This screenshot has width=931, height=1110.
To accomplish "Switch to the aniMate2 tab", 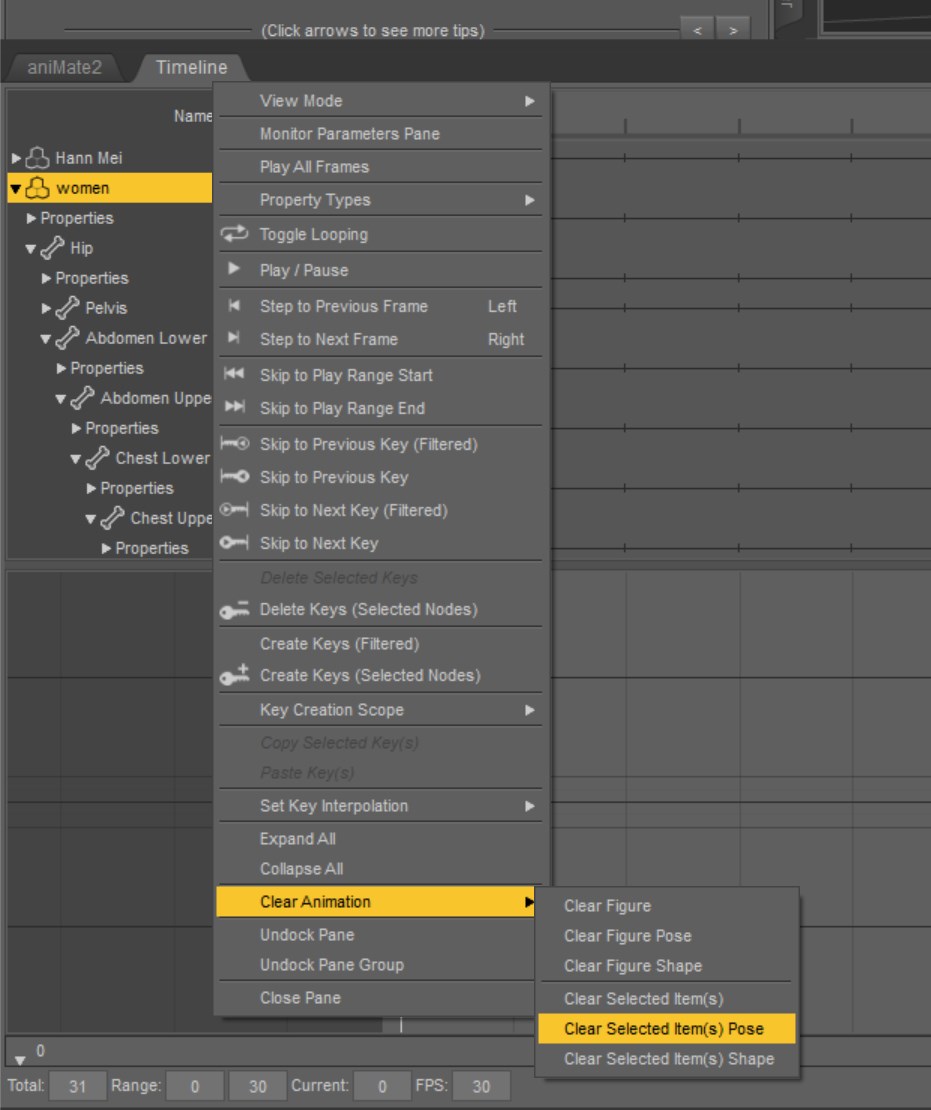I will point(64,67).
